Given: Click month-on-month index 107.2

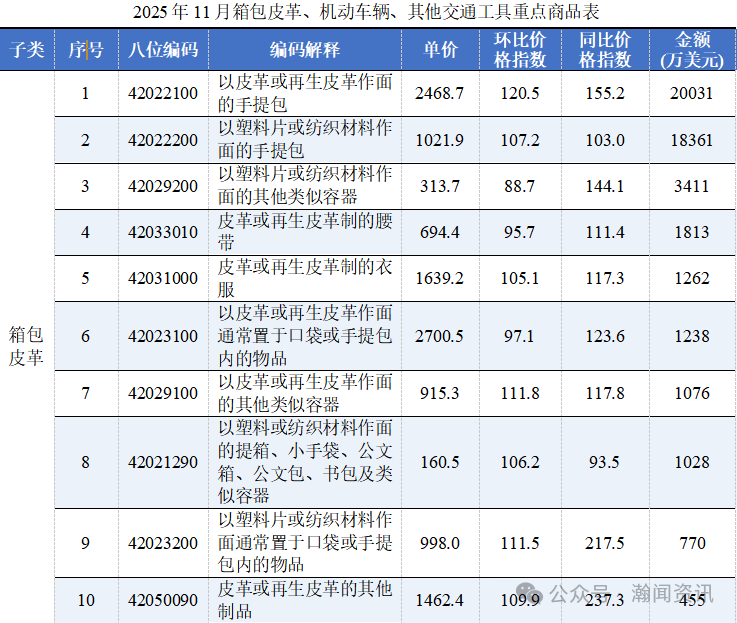Looking at the screenshot, I should 520,140.
